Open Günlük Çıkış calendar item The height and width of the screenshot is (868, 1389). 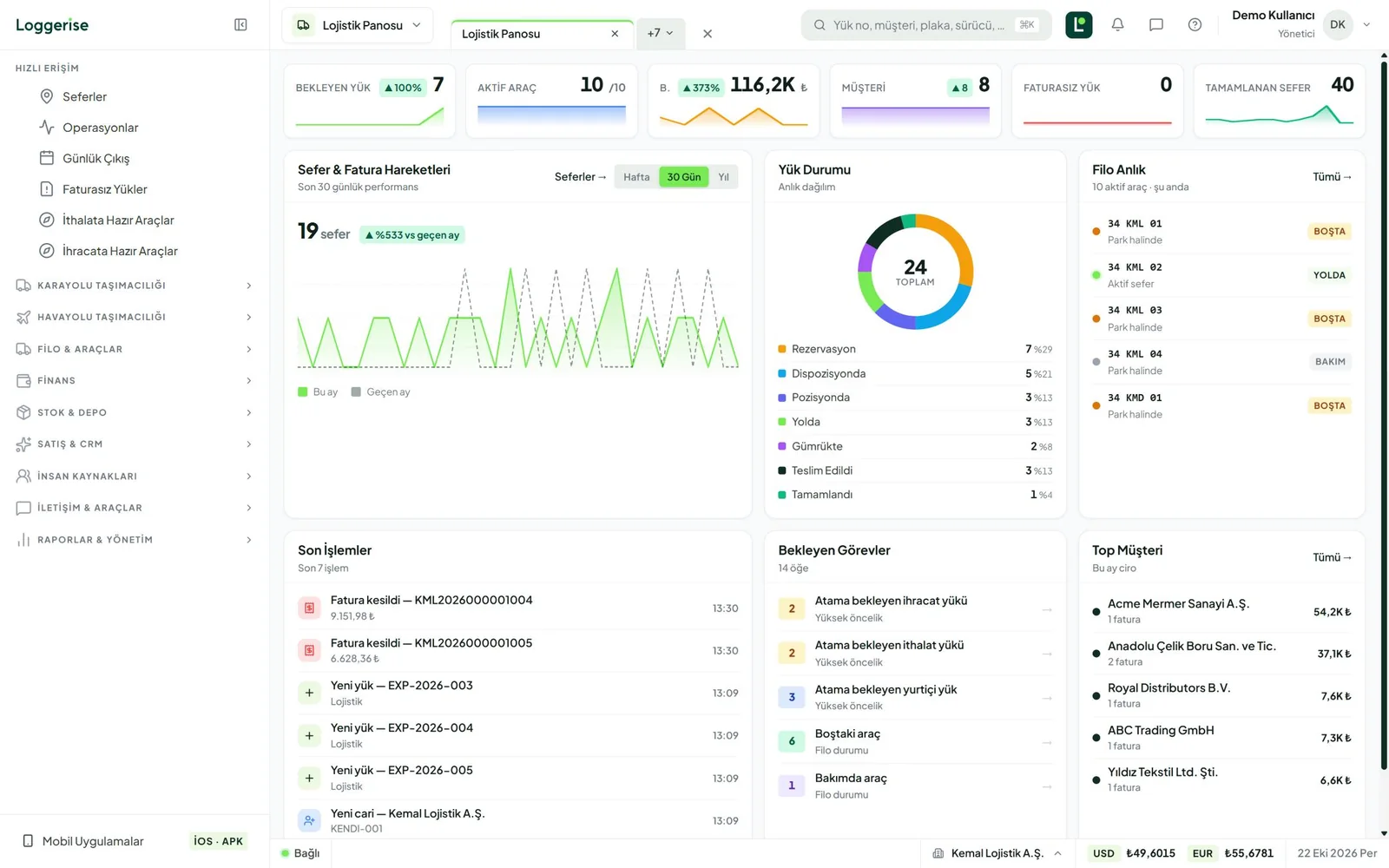(x=95, y=159)
